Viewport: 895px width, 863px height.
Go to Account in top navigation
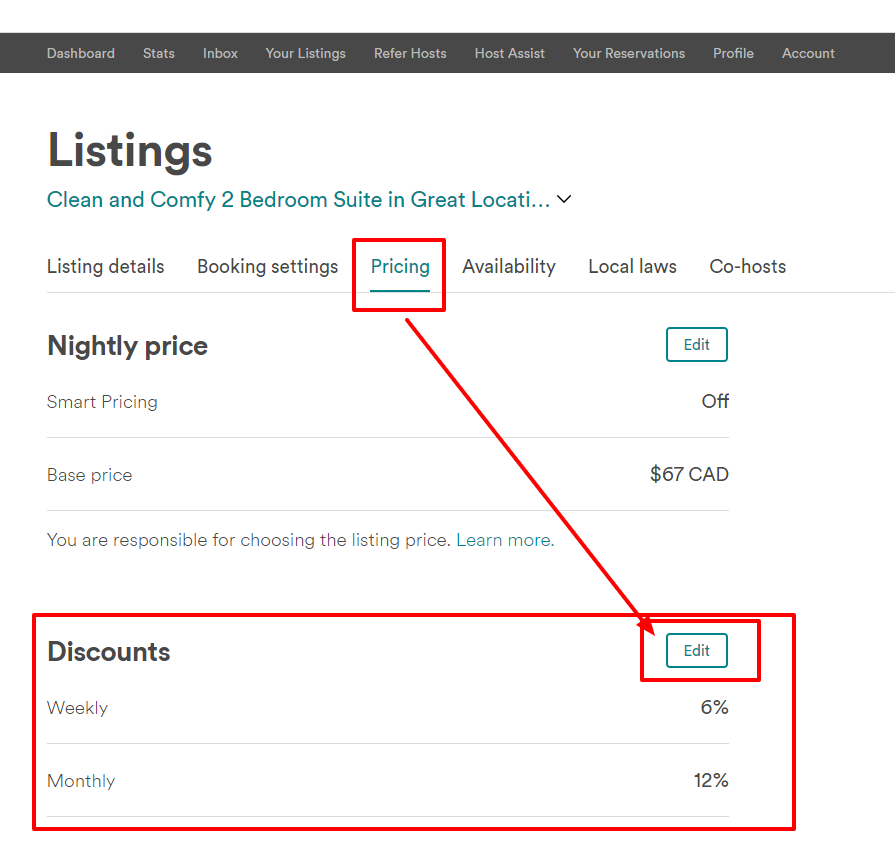click(808, 53)
